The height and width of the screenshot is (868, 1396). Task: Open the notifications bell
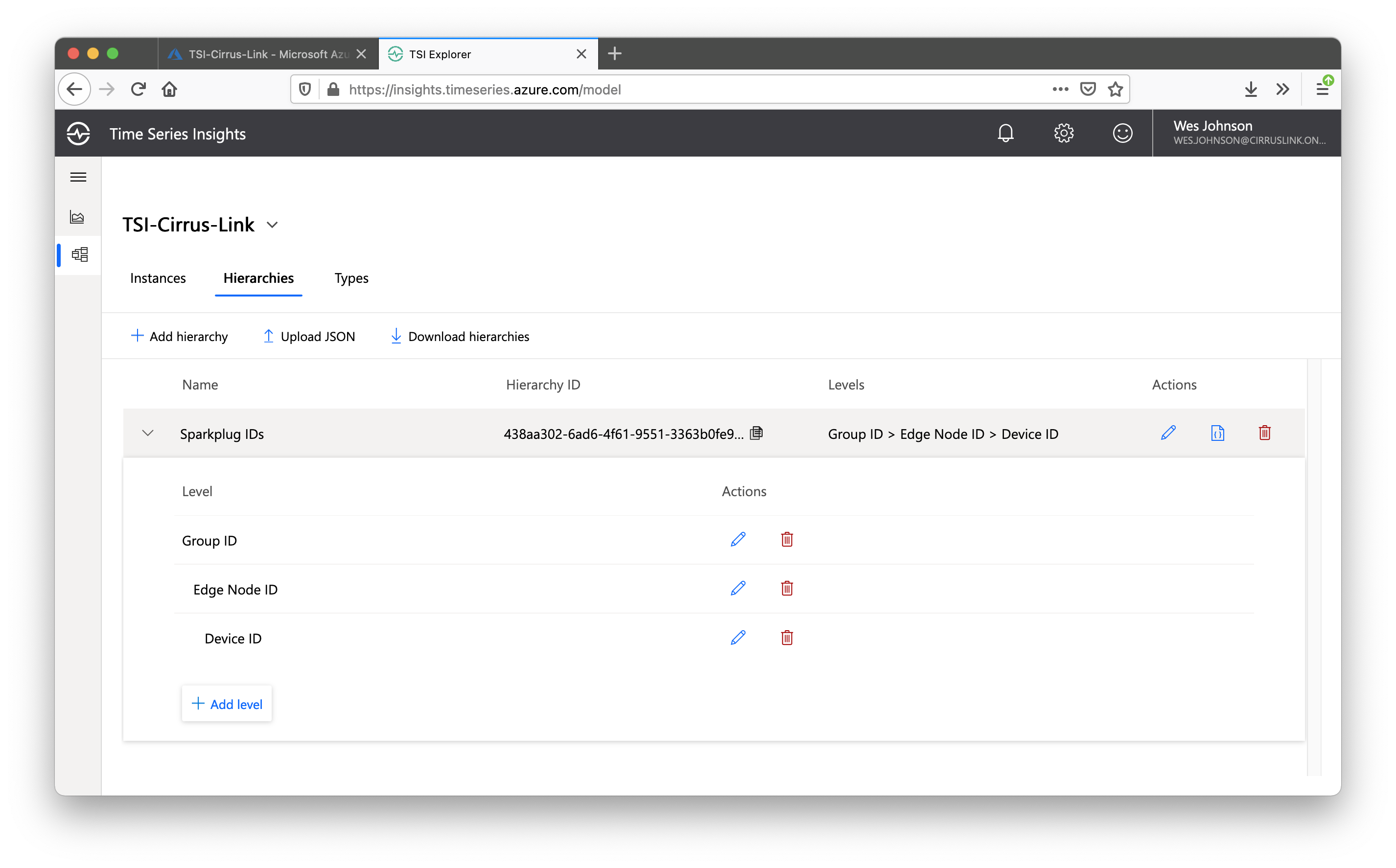1005,133
